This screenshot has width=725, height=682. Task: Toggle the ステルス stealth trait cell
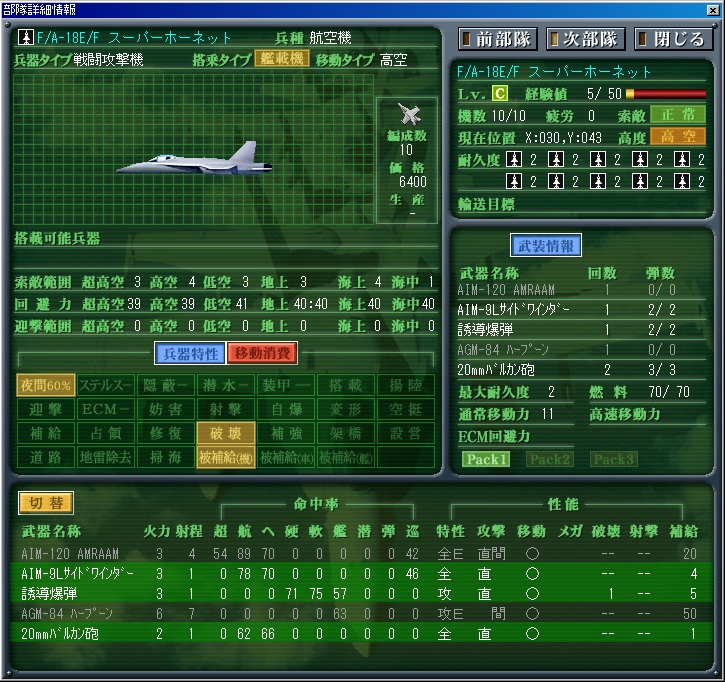click(106, 385)
